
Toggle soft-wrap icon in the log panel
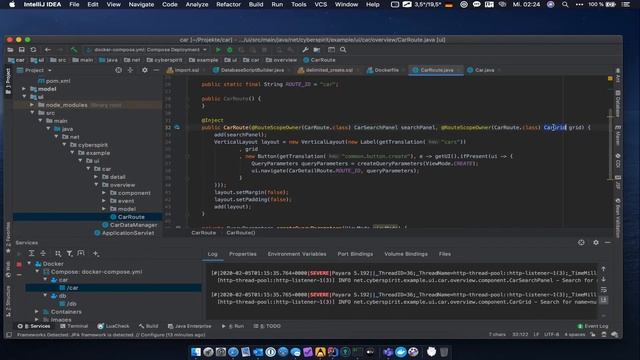604,290
